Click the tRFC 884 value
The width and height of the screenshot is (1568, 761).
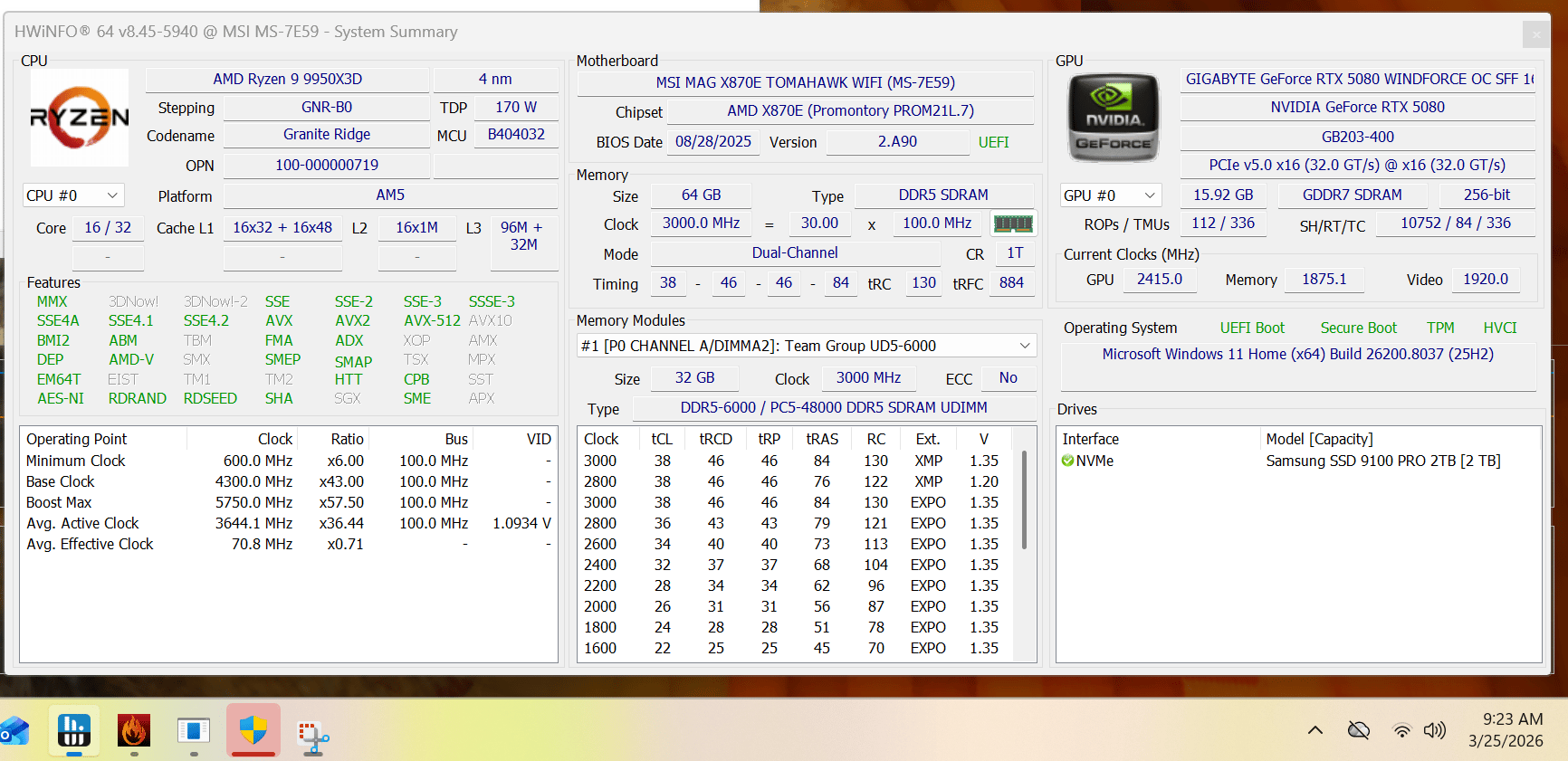pyautogui.click(x=1011, y=283)
